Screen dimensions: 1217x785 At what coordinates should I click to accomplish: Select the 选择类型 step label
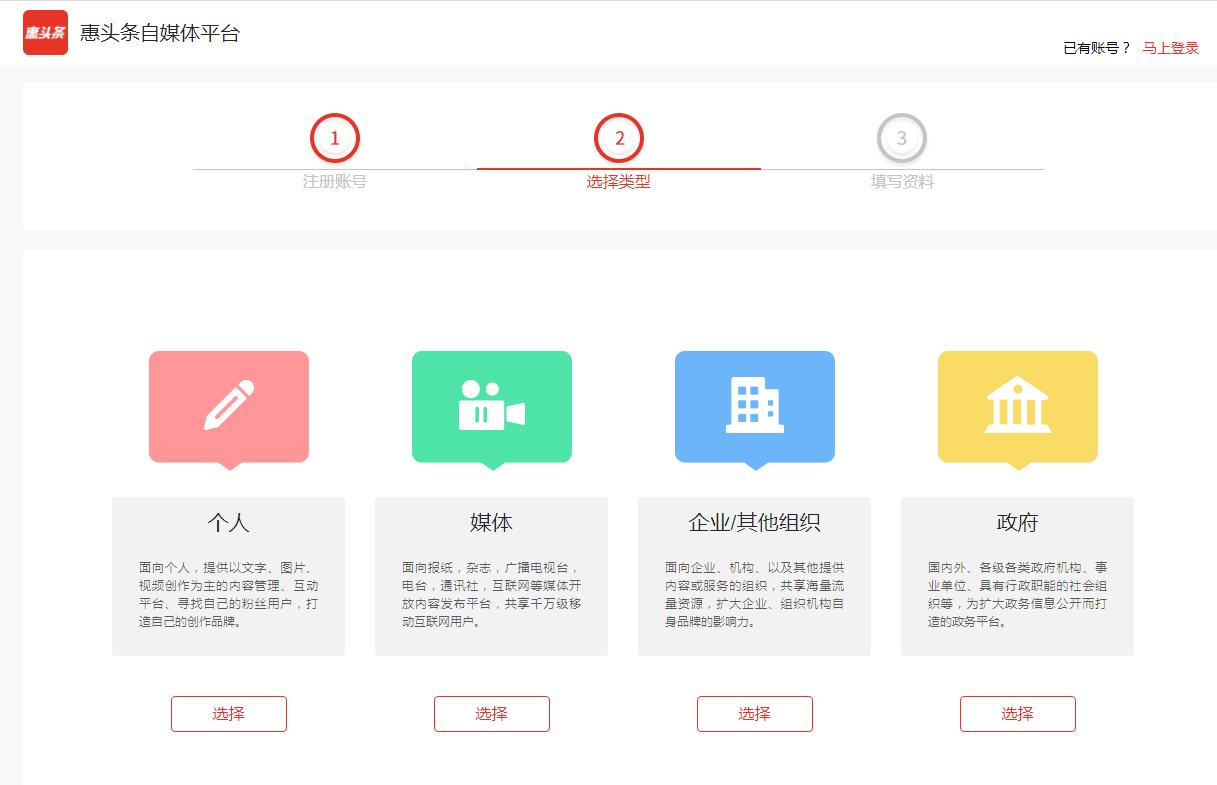click(x=620, y=183)
